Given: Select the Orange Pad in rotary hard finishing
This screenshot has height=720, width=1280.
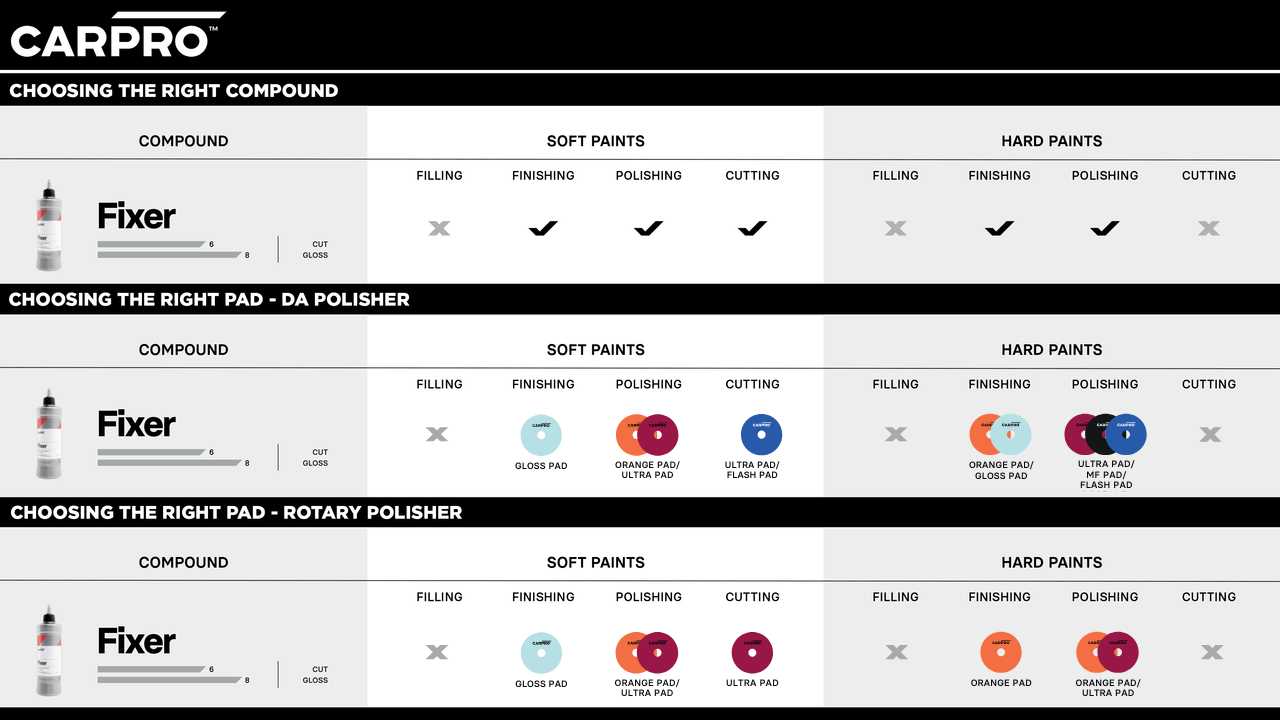Looking at the screenshot, I should [1001, 652].
